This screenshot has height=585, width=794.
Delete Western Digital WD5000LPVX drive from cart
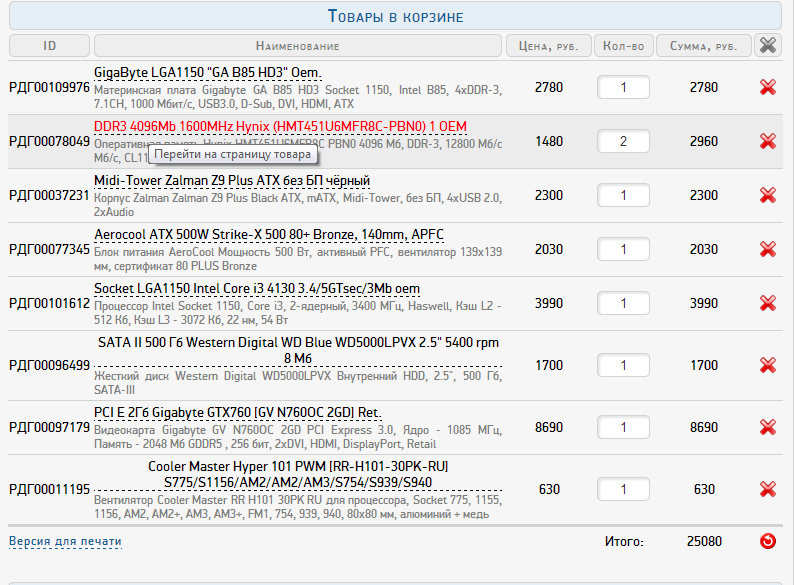pos(768,365)
